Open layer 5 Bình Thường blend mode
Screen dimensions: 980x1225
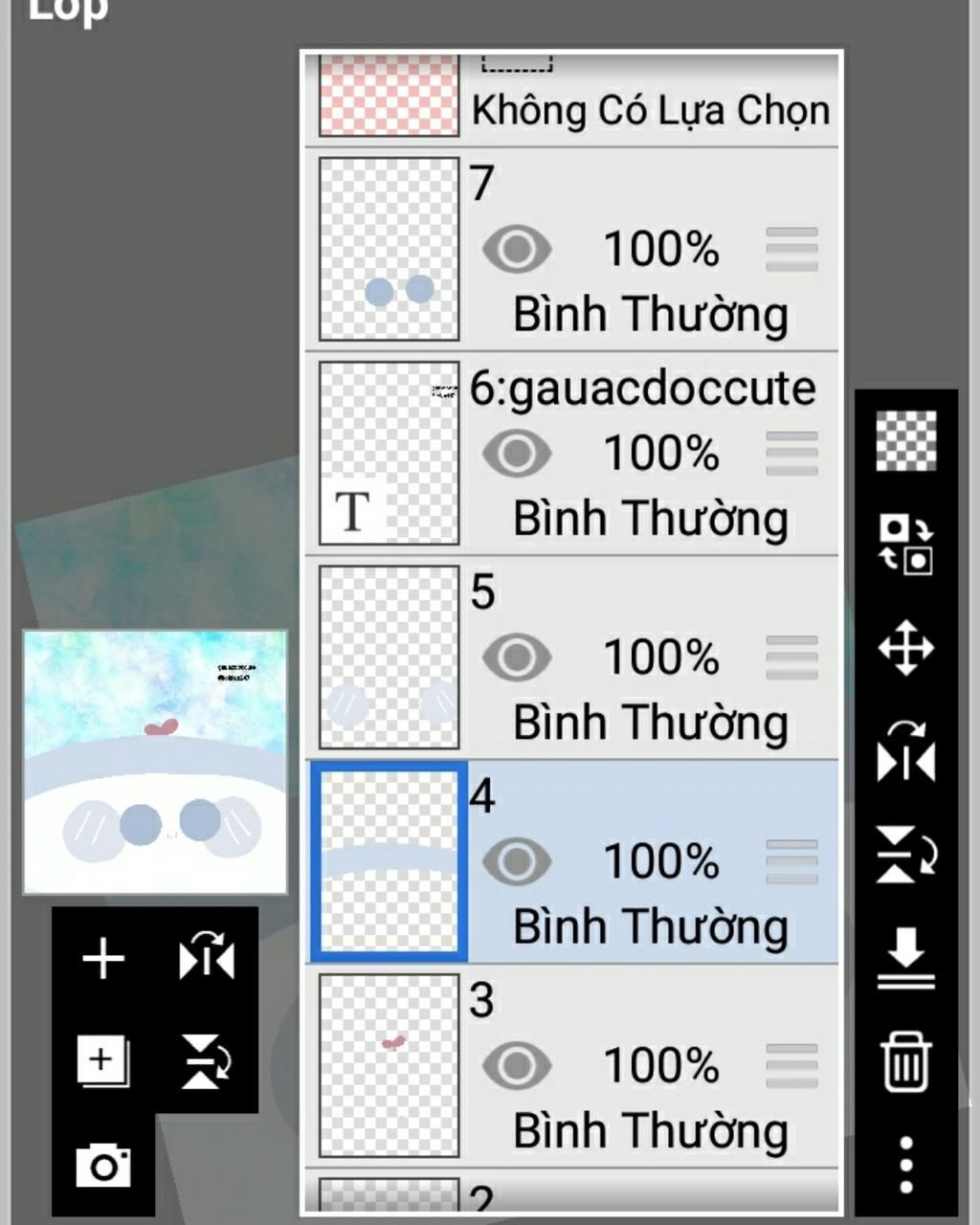click(x=651, y=724)
